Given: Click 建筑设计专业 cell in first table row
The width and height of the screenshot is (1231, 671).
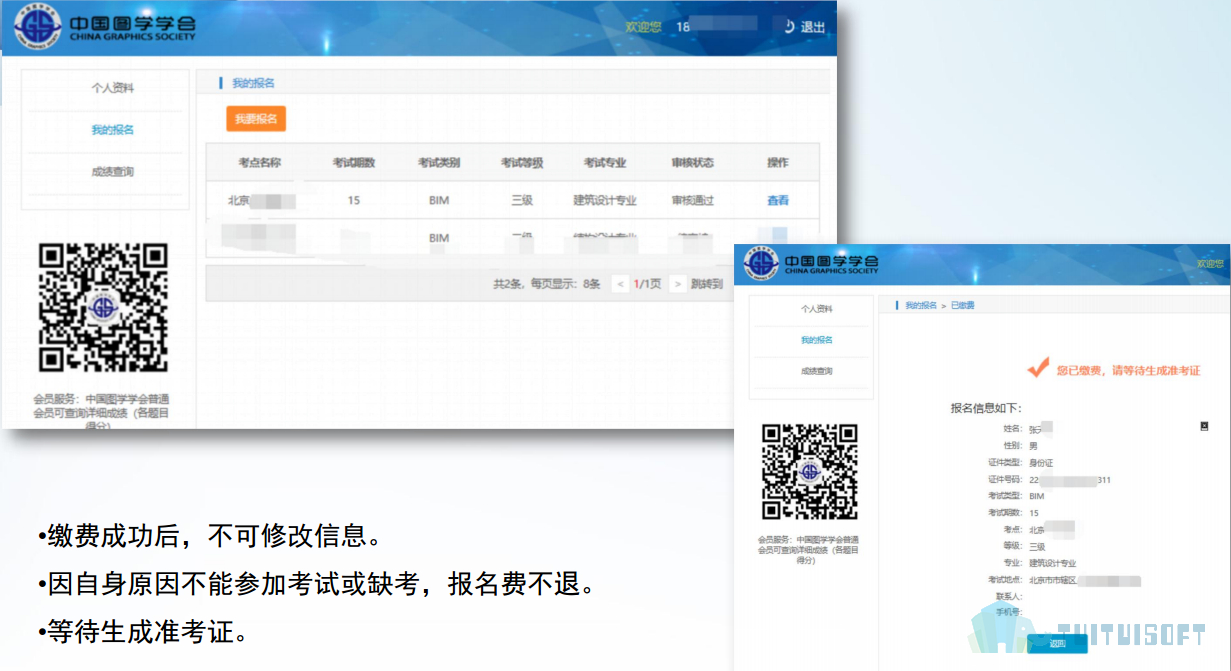Looking at the screenshot, I should point(605,200).
